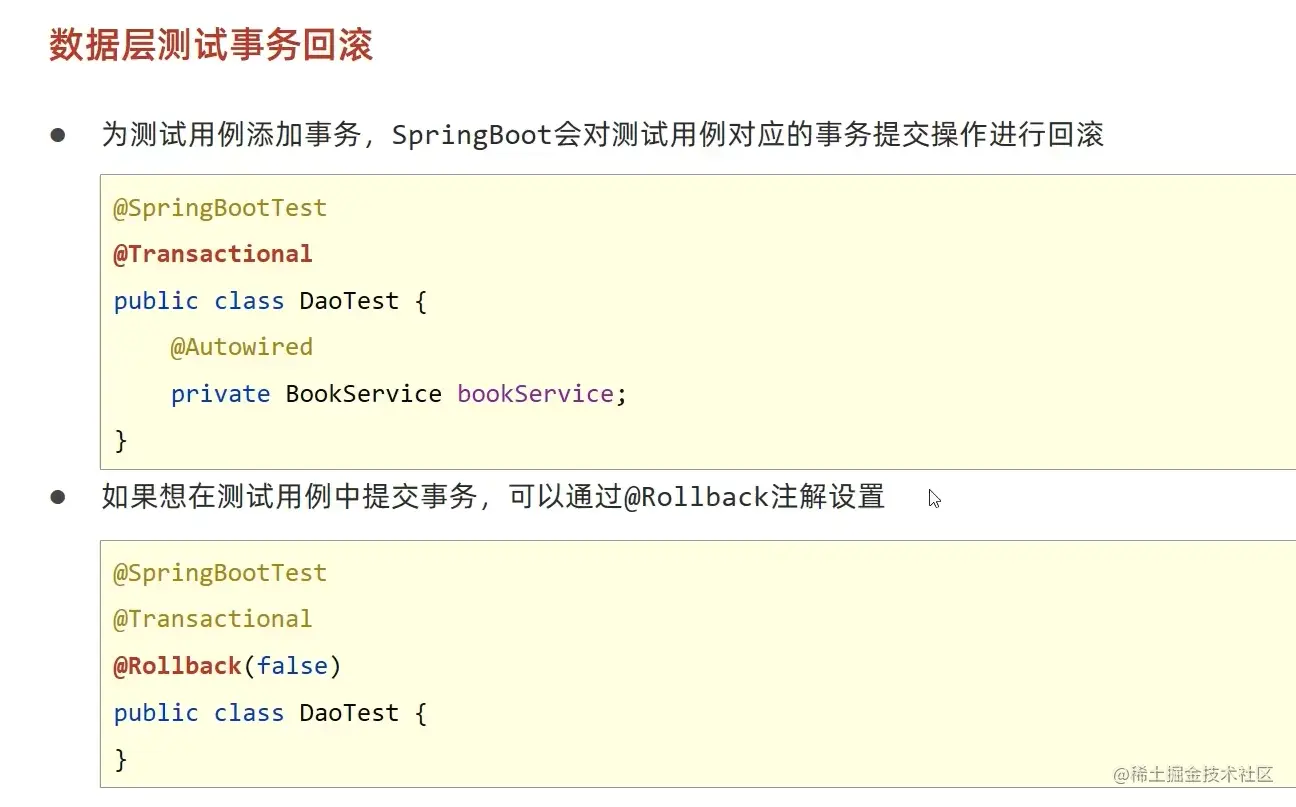Click the bullet text 为测试用例添加事务
Screen dimensions: 1296x807
click(x=231, y=135)
